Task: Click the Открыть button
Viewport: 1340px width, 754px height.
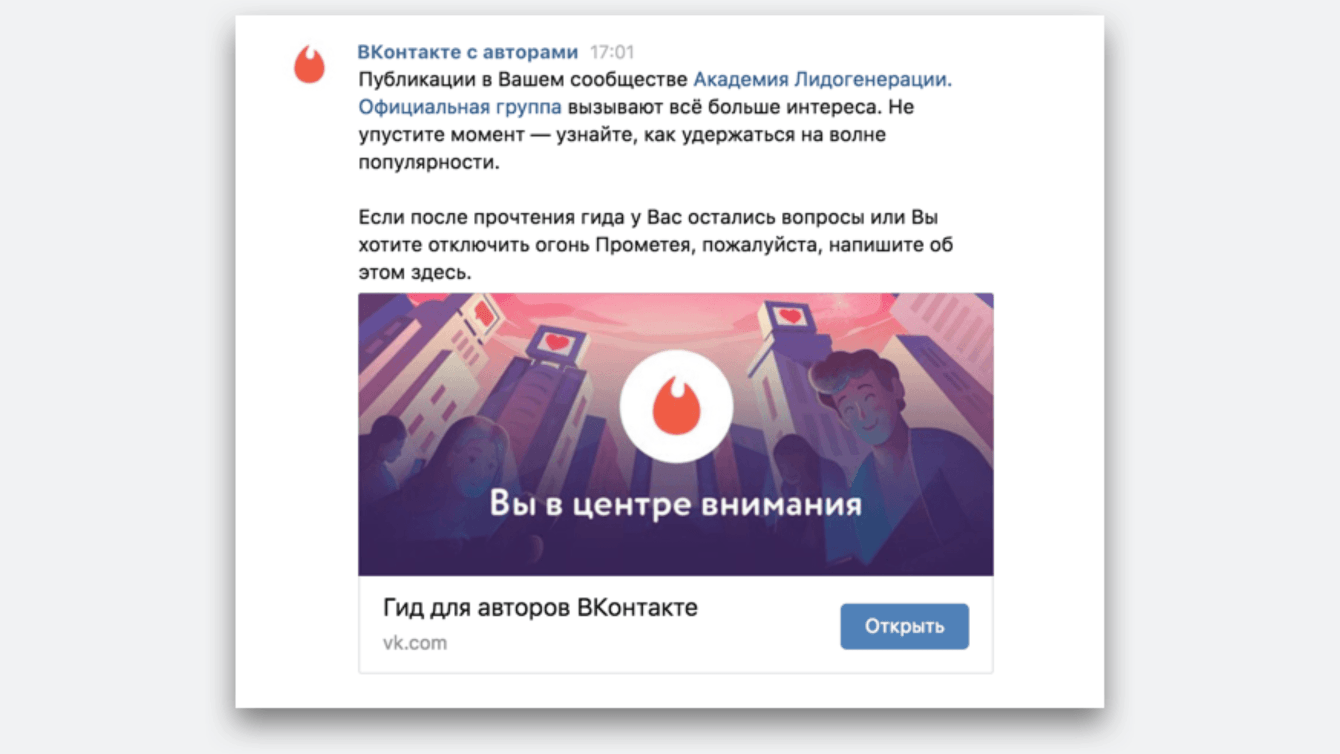Action: coord(904,626)
